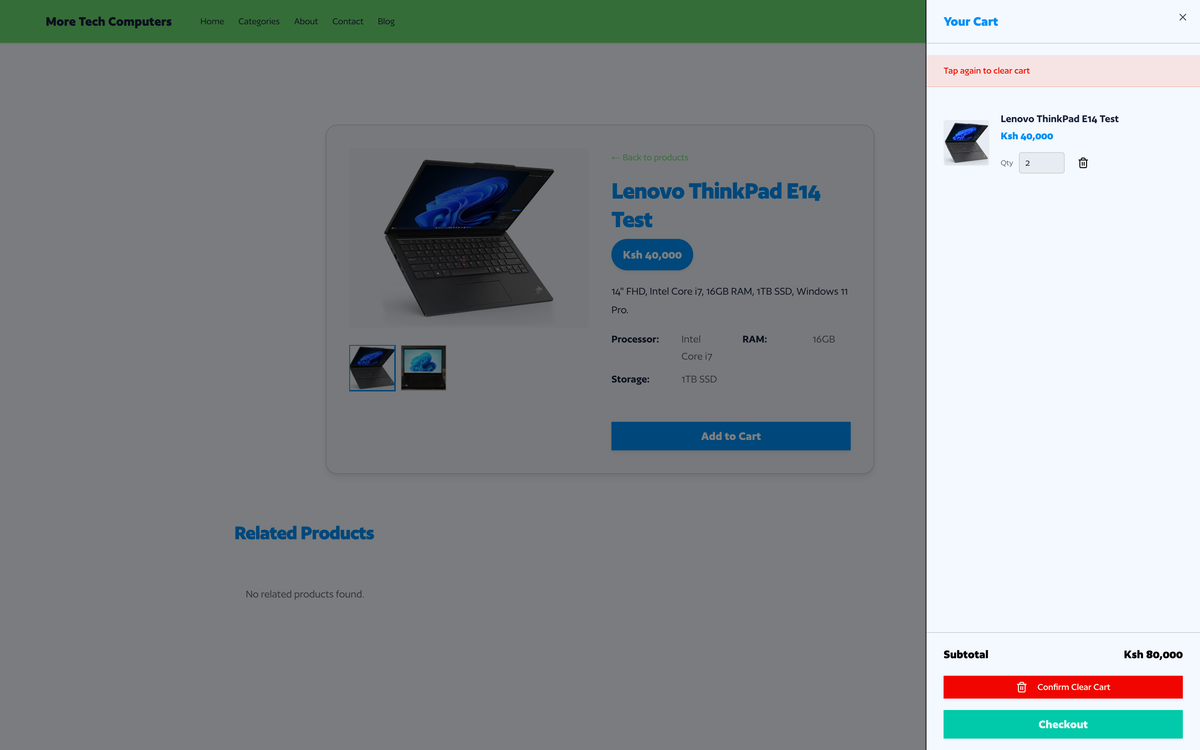The width and height of the screenshot is (1200, 750).
Task: Select the second product gallery thumbnail
Action: click(423, 368)
